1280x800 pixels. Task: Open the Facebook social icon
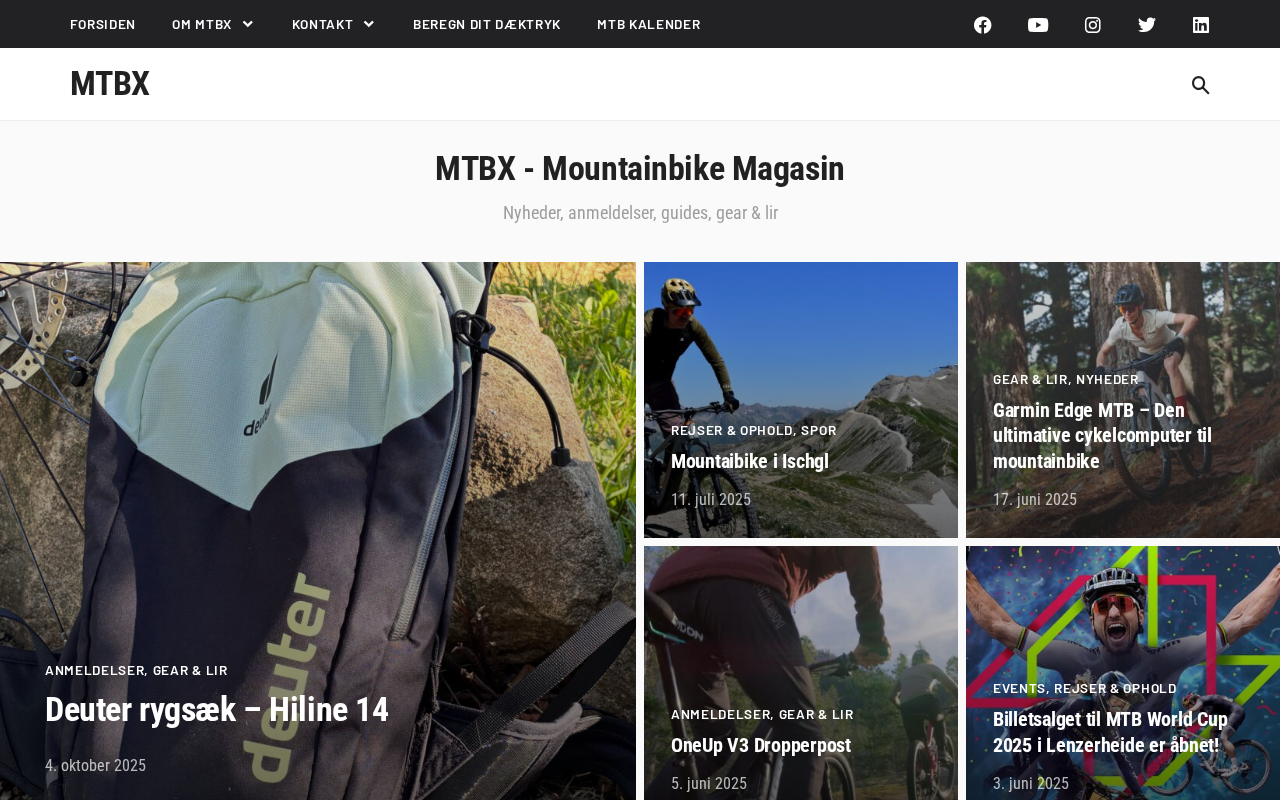tap(983, 25)
